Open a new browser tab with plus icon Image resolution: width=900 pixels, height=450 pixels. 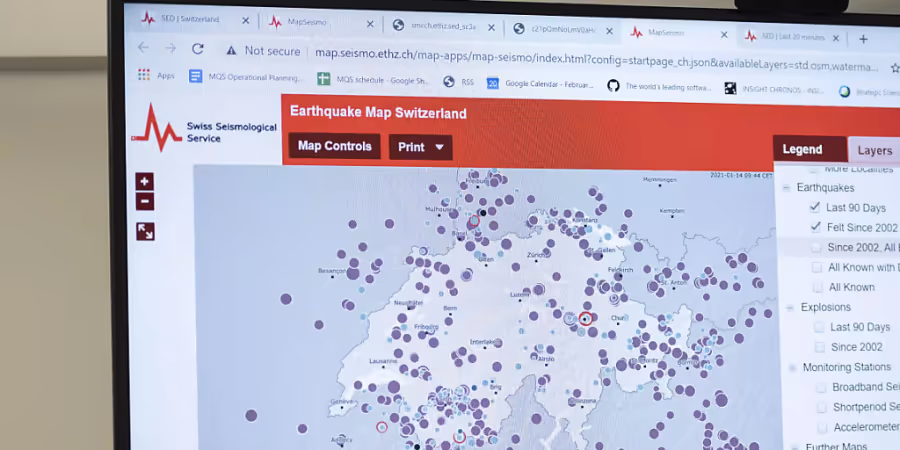pos(863,38)
